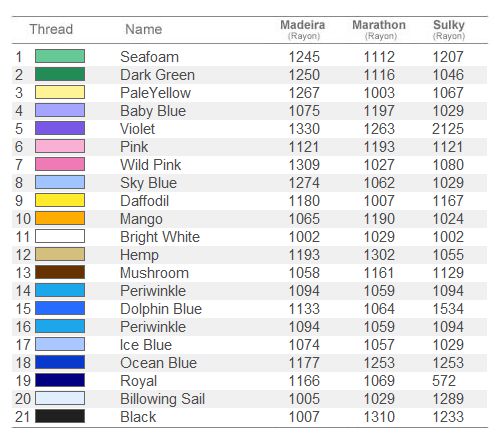The image size is (500, 438).
Task: Select the Bright White swatch
Action: [x=60, y=236]
